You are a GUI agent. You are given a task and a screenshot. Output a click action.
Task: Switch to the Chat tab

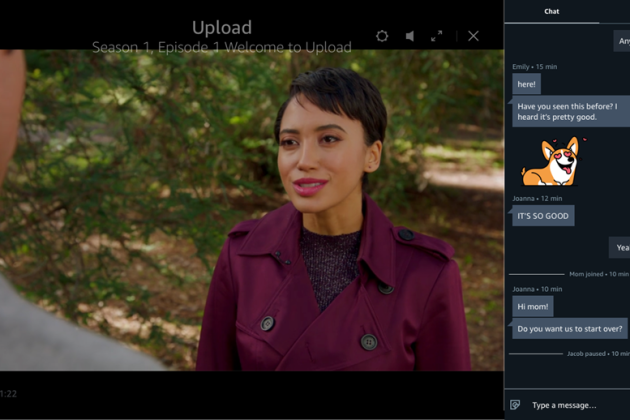click(x=551, y=12)
